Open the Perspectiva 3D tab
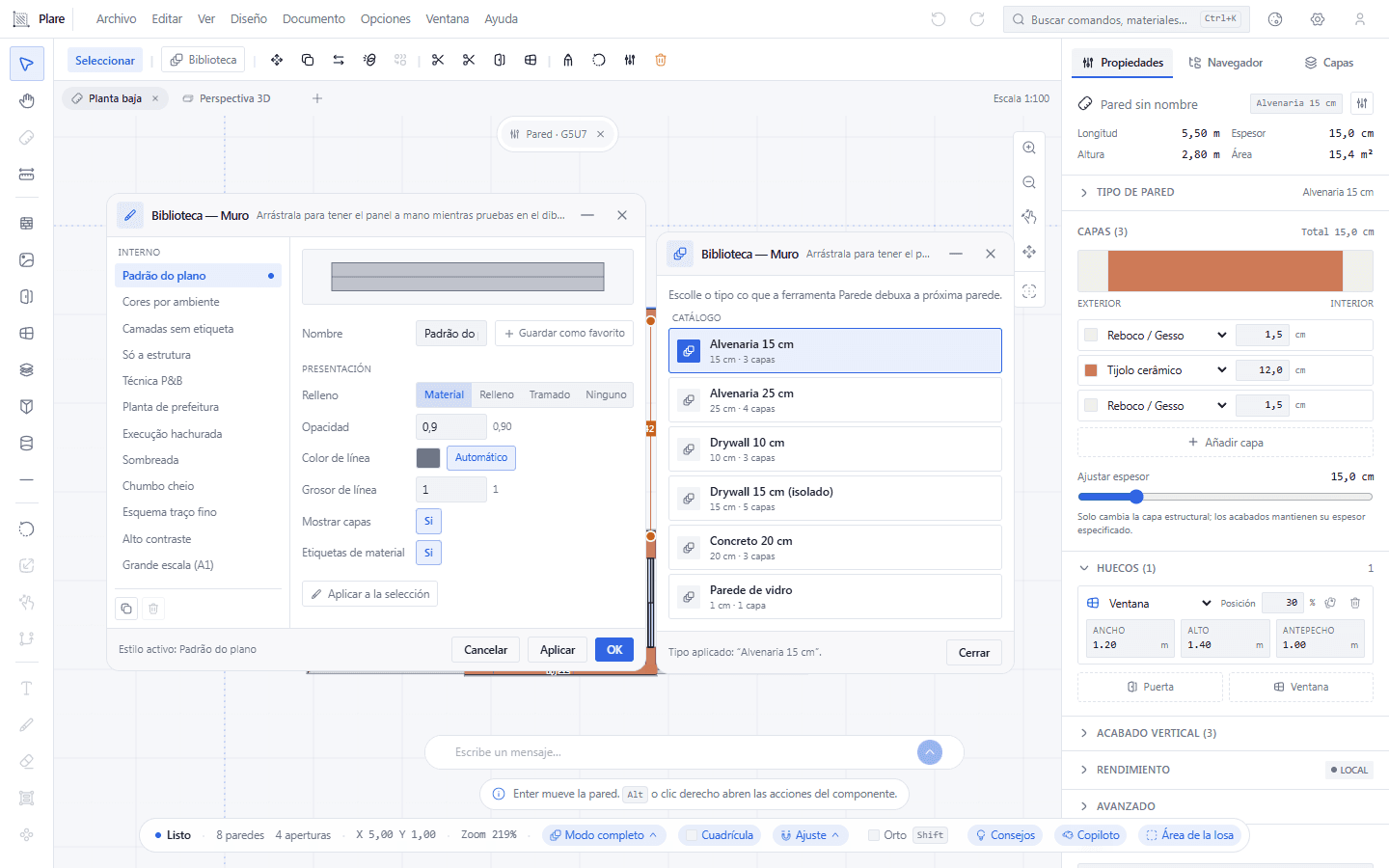1389x868 pixels. [226, 98]
